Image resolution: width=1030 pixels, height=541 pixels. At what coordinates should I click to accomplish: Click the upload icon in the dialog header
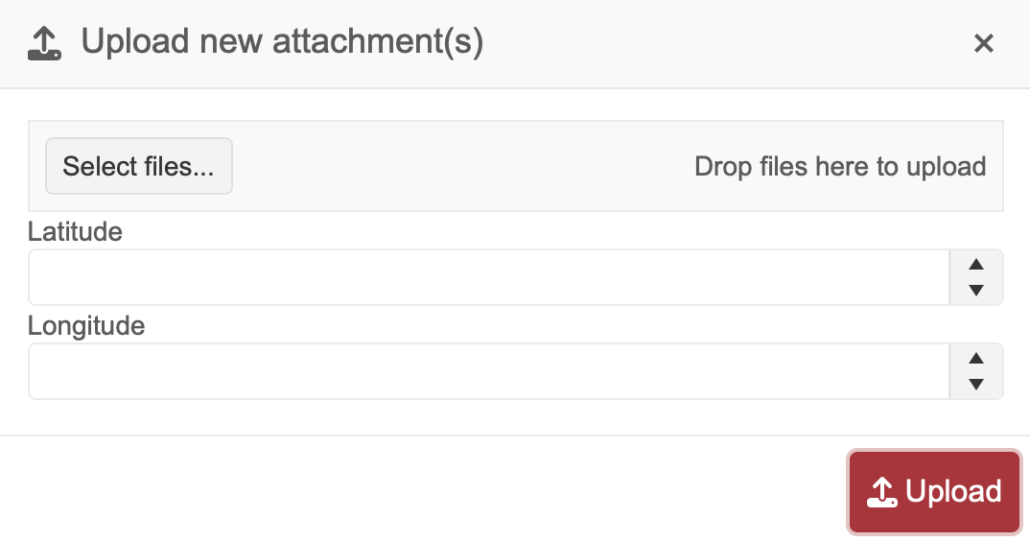click(x=44, y=43)
